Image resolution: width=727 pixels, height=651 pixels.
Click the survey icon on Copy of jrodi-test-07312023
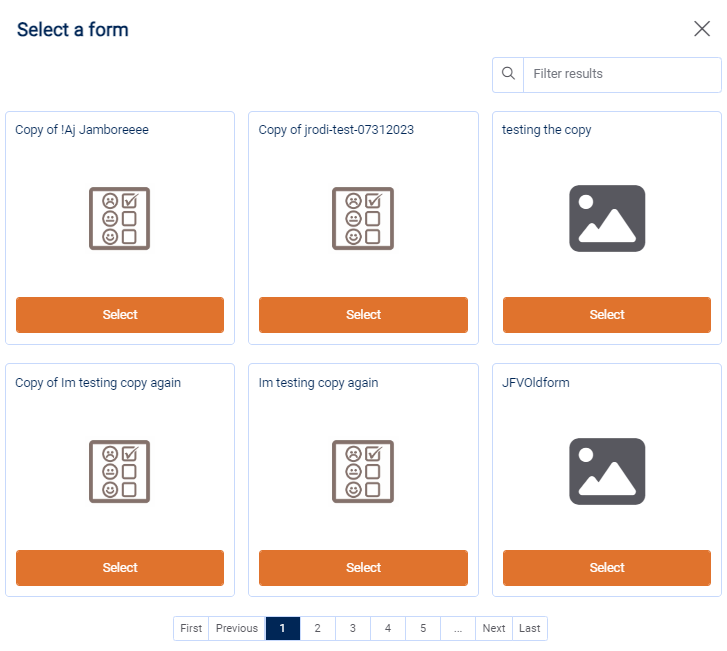click(x=363, y=218)
